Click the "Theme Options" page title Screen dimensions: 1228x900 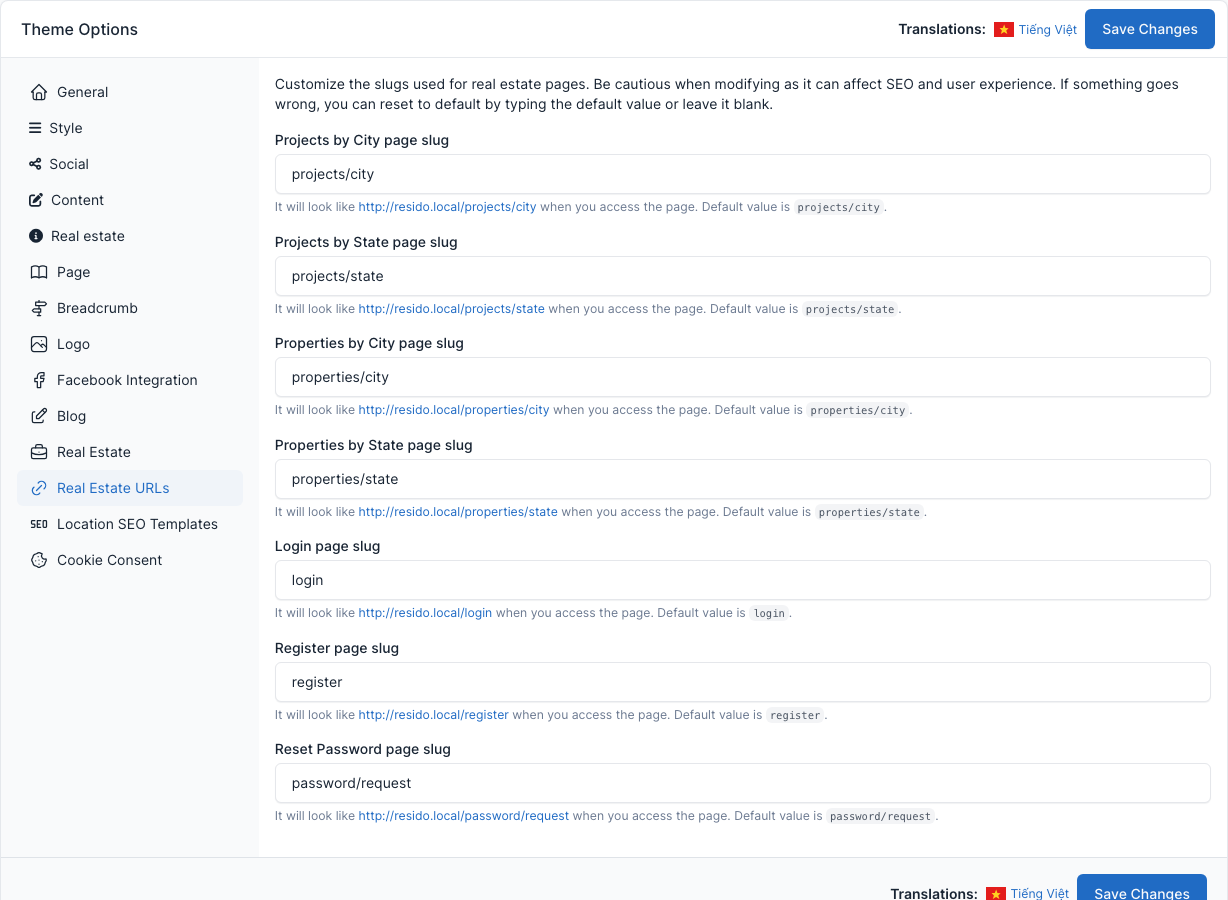pyautogui.click(x=80, y=29)
